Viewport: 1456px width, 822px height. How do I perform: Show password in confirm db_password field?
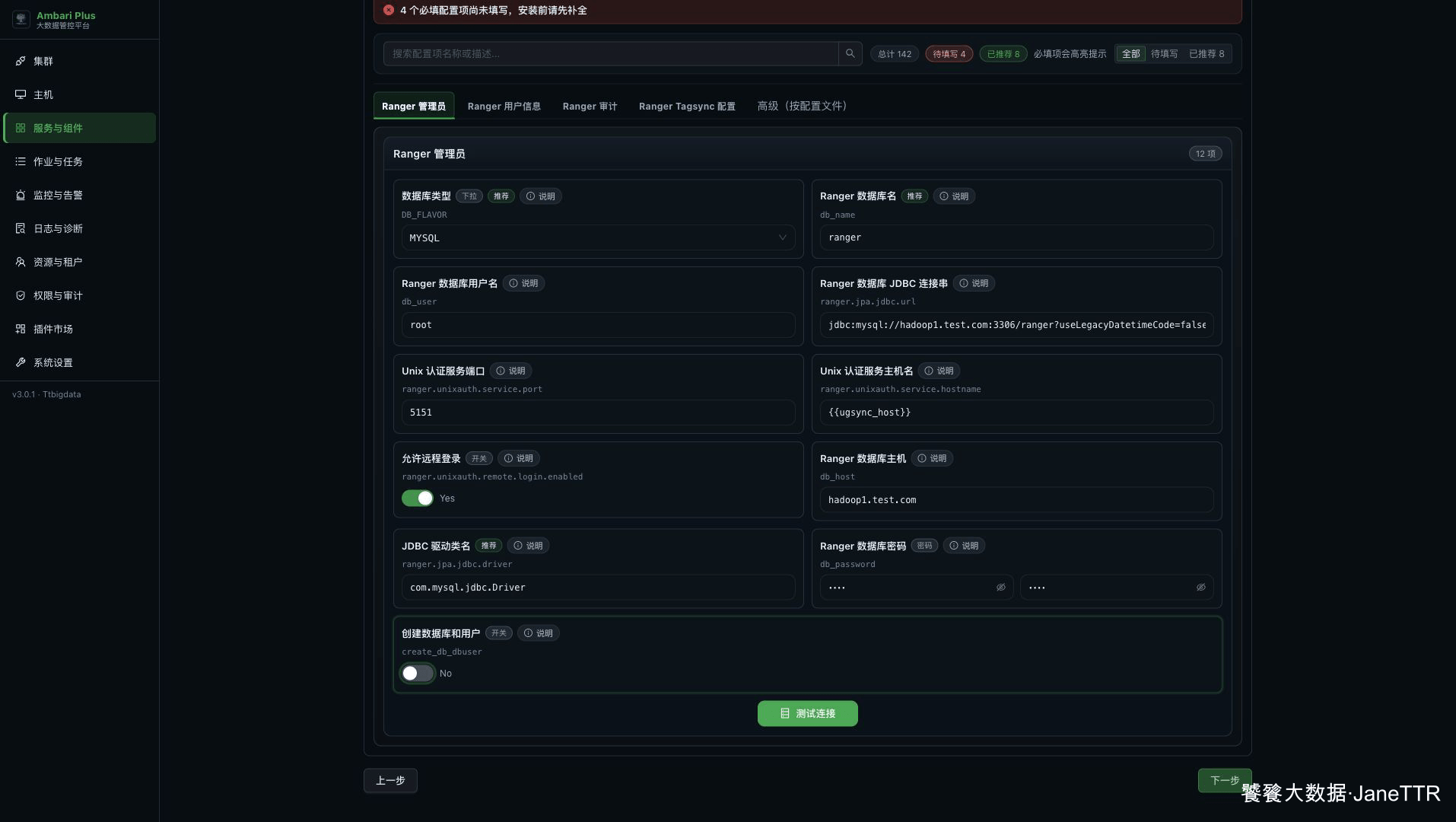pyautogui.click(x=1201, y=588)
